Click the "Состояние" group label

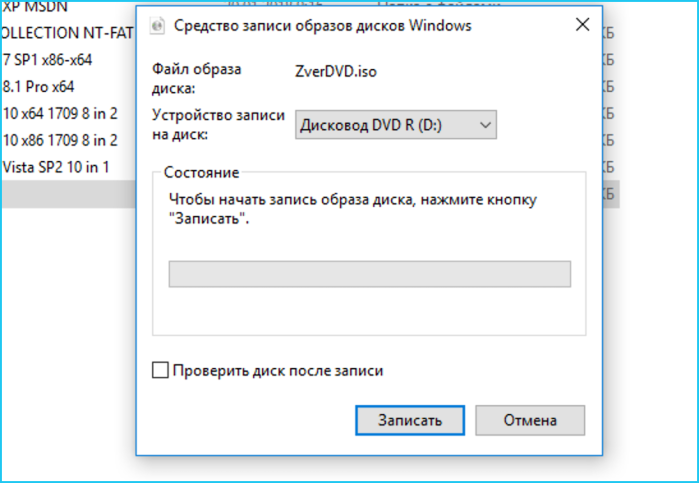tap(201, 172)
